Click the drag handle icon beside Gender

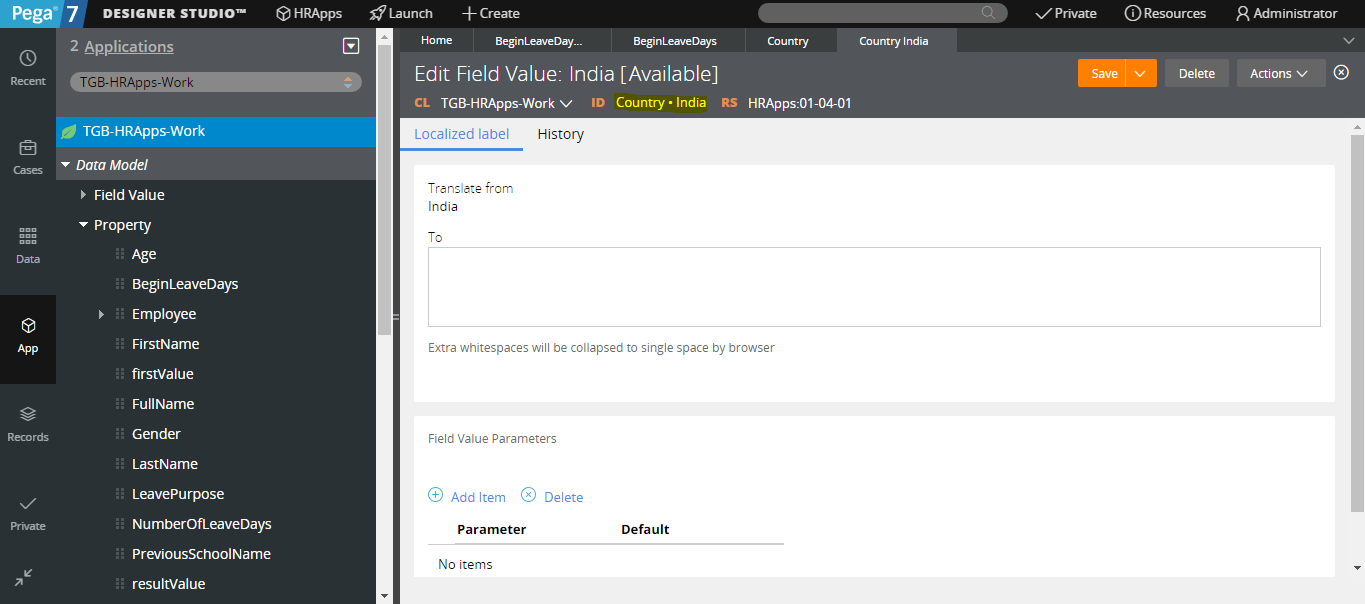click(120, 434)
